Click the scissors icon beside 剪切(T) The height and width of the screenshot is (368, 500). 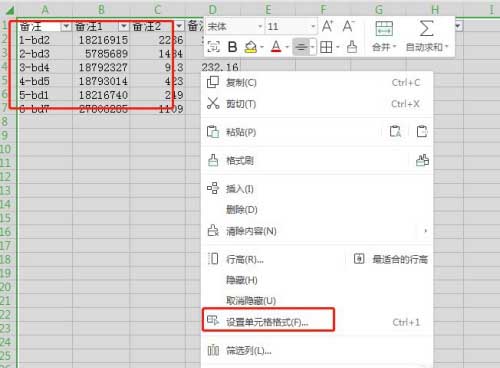click(x=213, y=103)
